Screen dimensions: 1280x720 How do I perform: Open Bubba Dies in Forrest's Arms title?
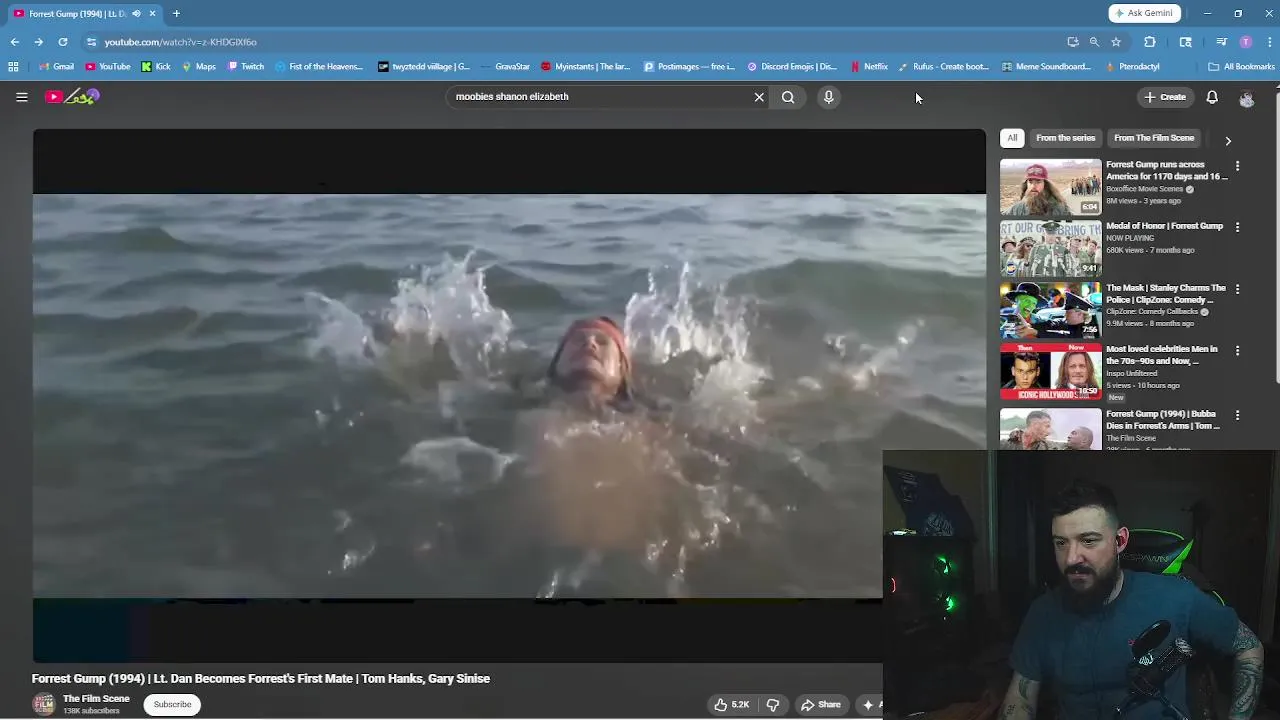[1163, 419]
